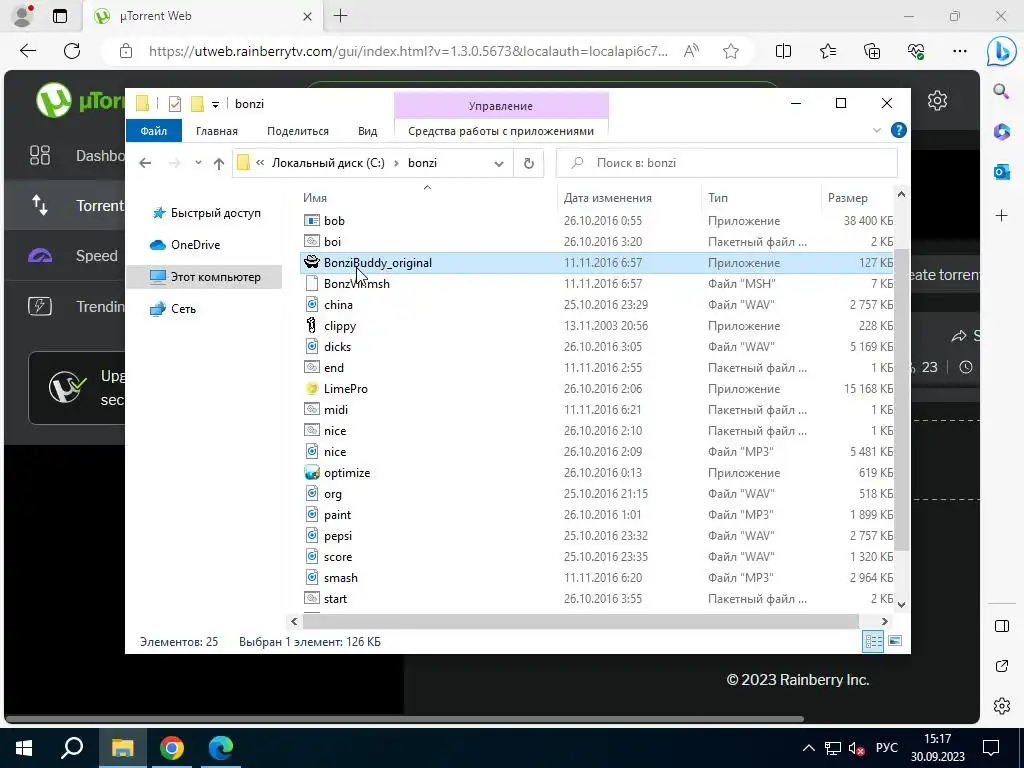
Task: Click the horizontal scrollbar in file list
Action: point(581,621)
